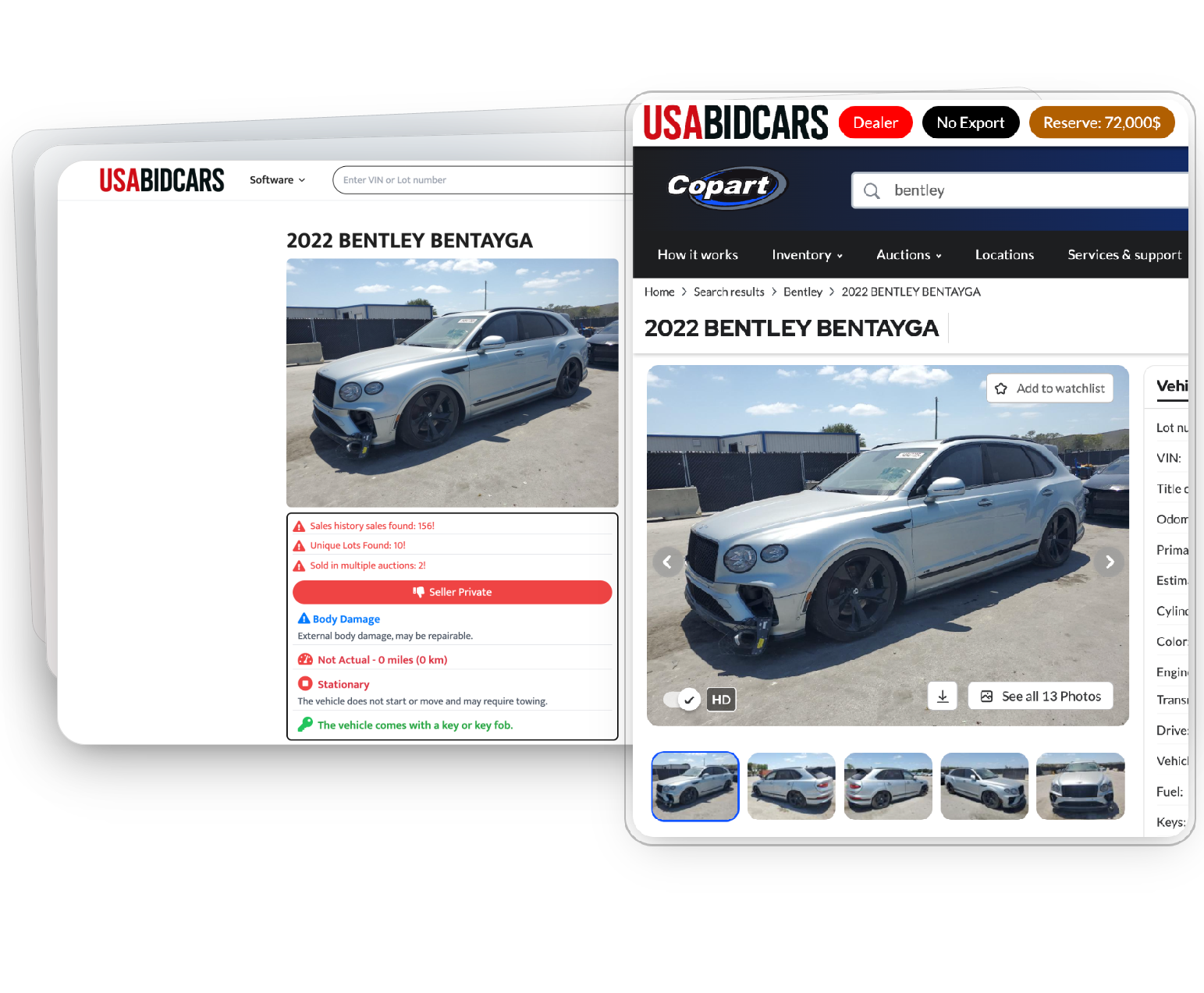
Task: Select the third photo thumbnail
Action: [888, 786]
